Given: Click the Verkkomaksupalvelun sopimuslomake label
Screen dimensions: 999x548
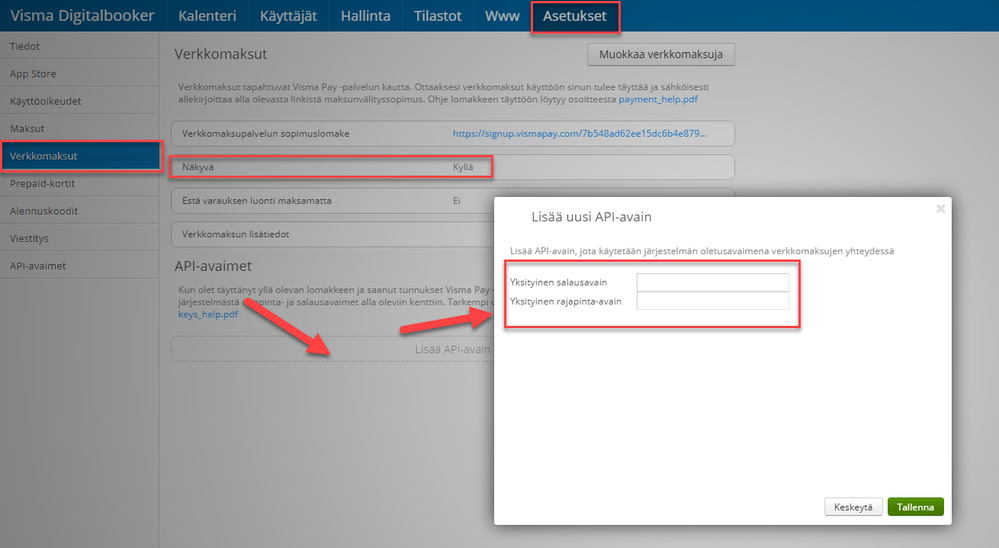Looking at the screenshot, I should [x=266, y=134].
